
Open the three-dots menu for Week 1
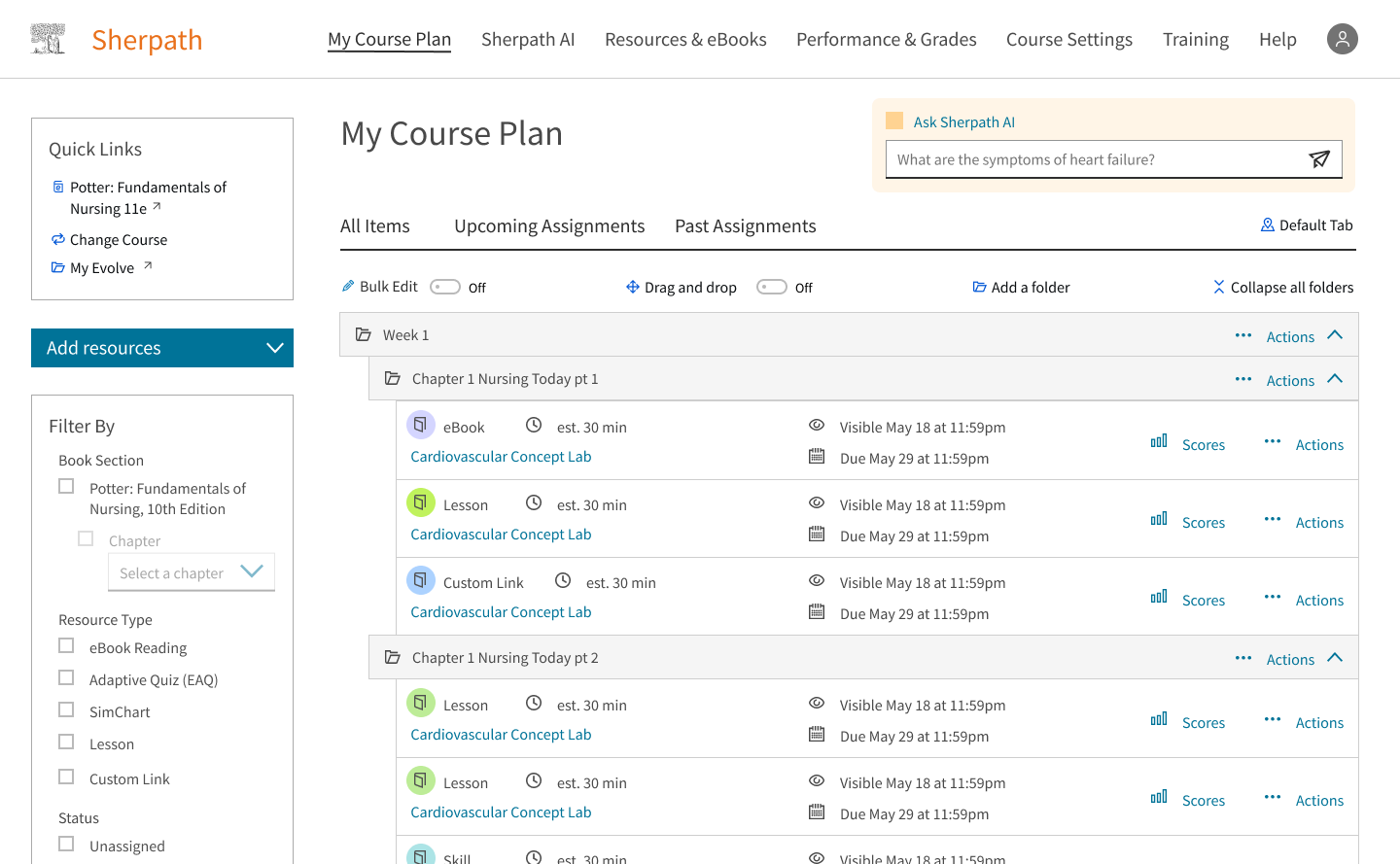pos(1243,335)
